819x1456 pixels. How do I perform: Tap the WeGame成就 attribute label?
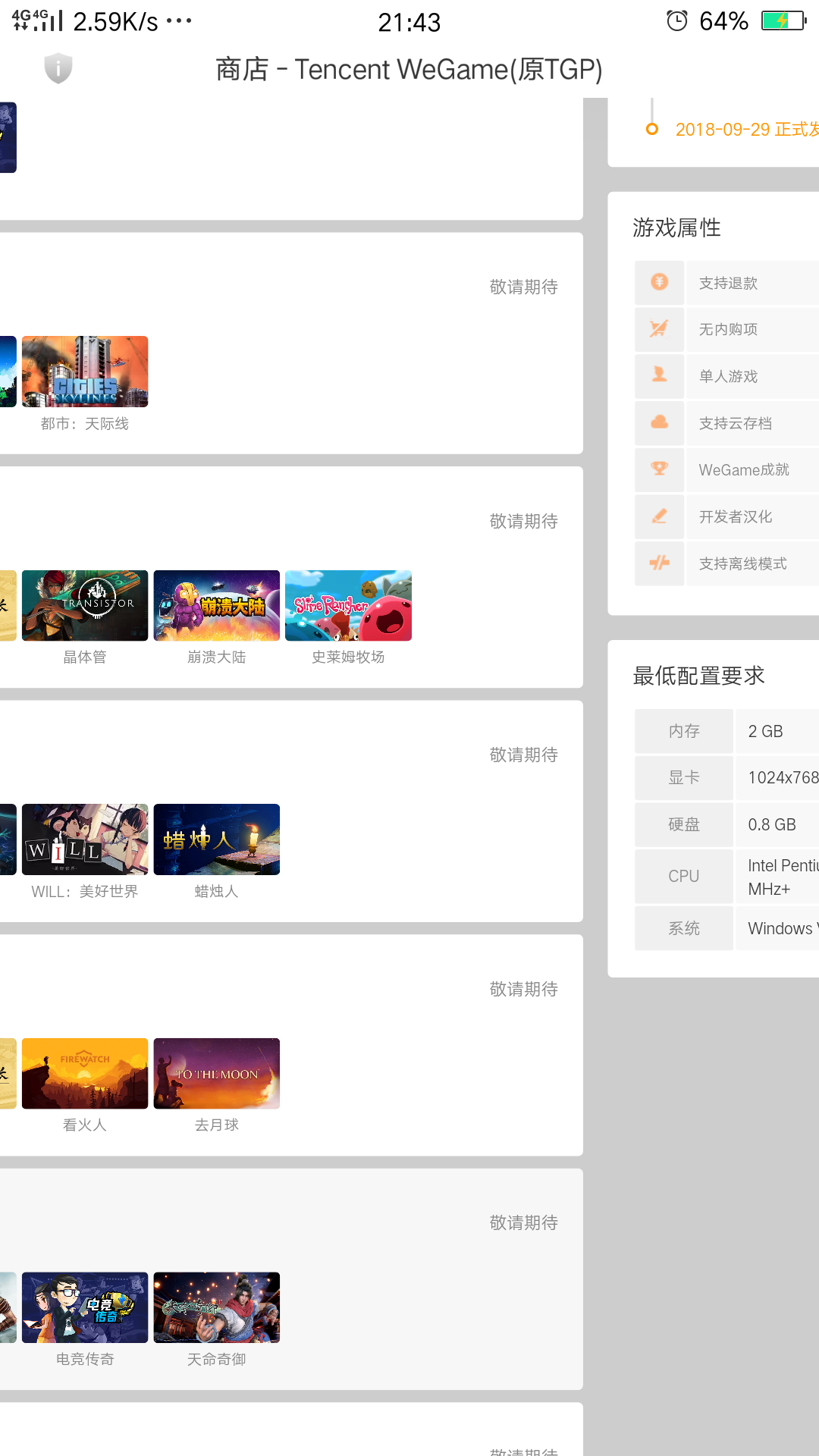pyautogui.click(x=744, y=469)
